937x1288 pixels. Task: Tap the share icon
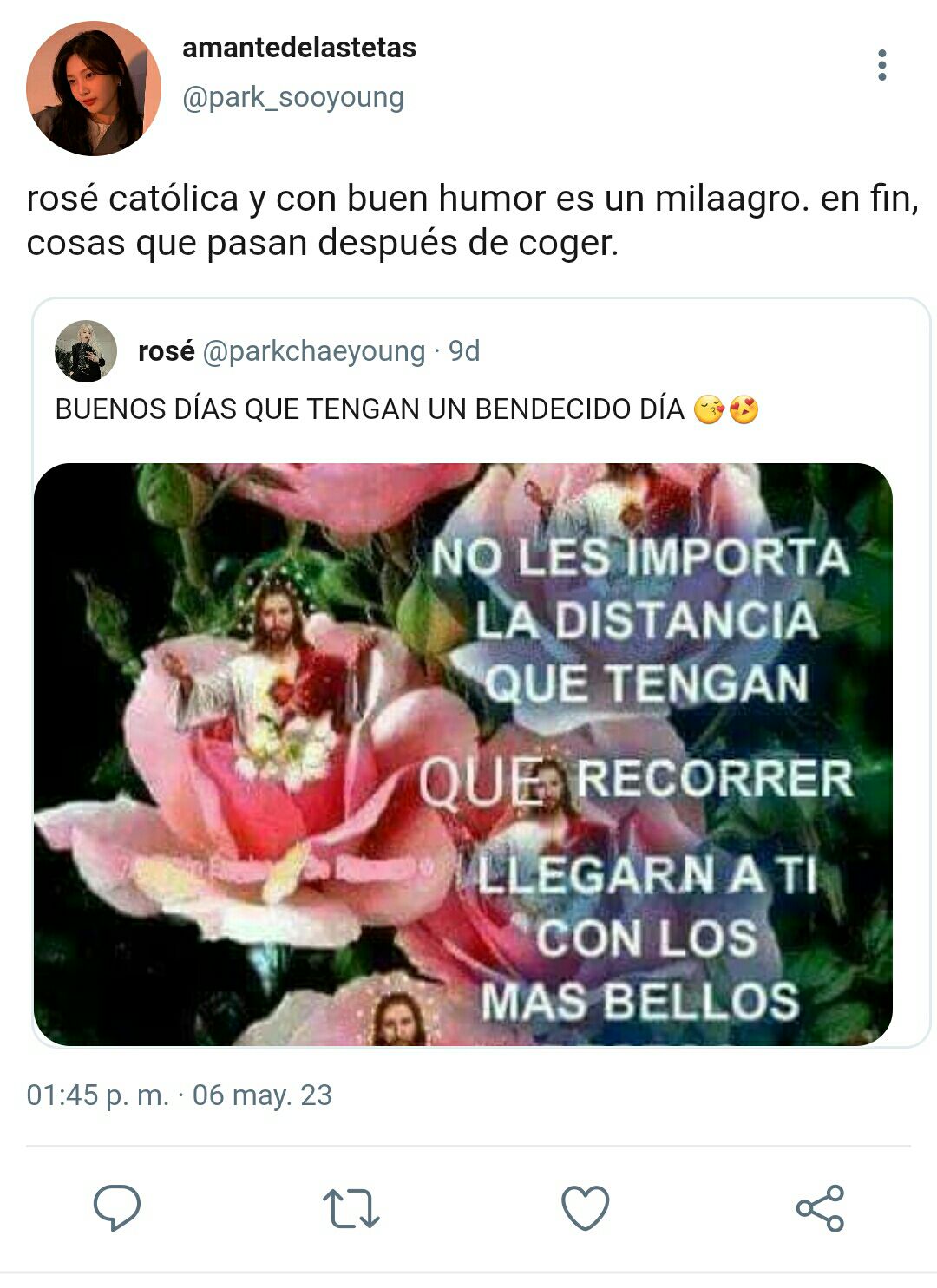(x=820, y=1207)
